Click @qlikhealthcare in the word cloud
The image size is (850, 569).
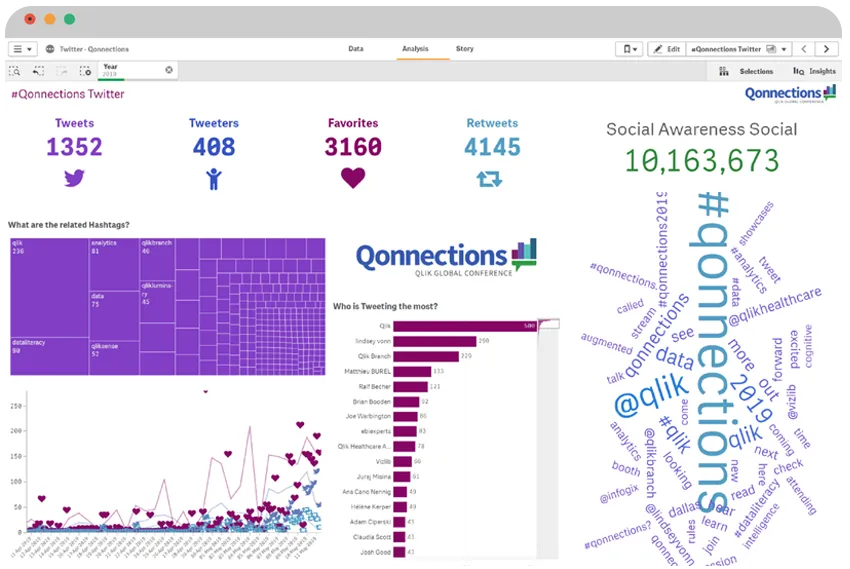point(775,307)
